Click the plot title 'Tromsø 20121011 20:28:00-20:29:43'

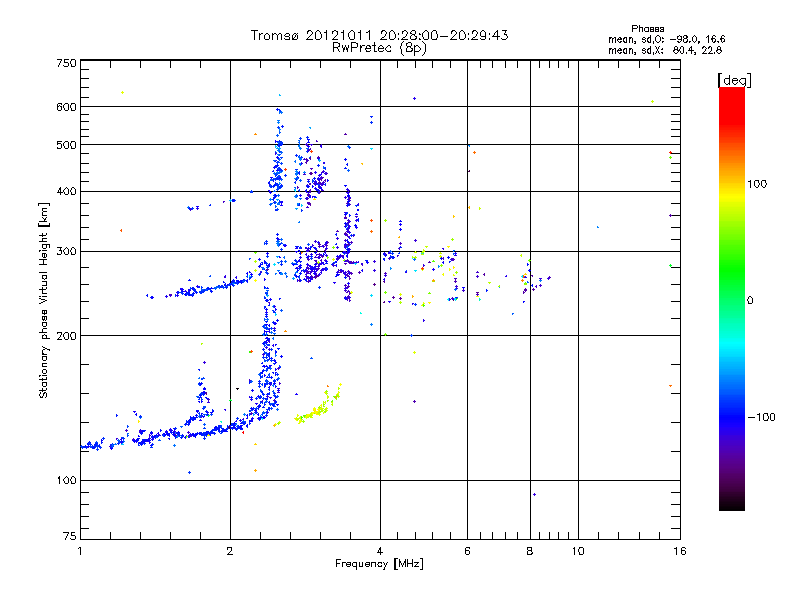click(379, 35)
